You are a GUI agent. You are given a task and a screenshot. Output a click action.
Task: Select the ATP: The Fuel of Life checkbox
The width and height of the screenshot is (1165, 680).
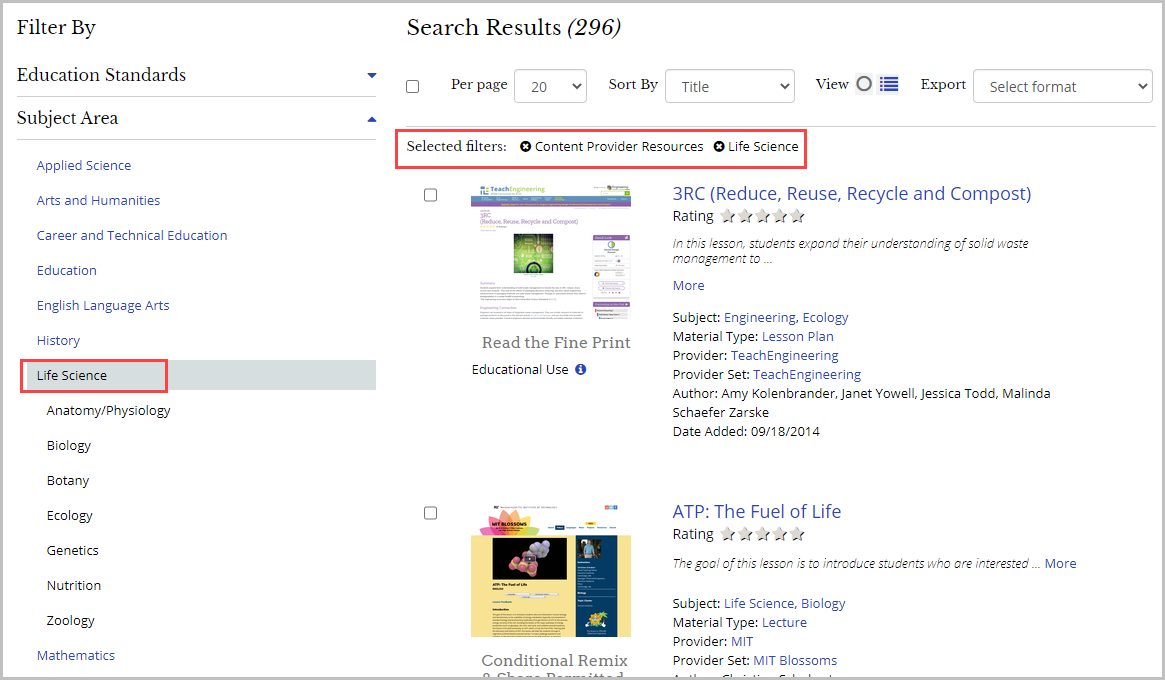click(430, 513)
